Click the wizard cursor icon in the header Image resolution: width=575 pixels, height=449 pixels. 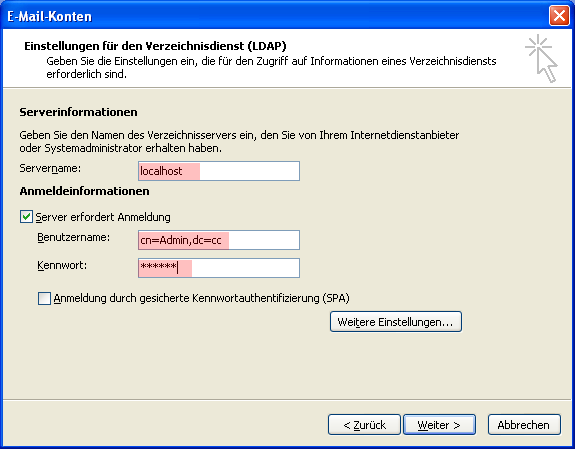542,58
